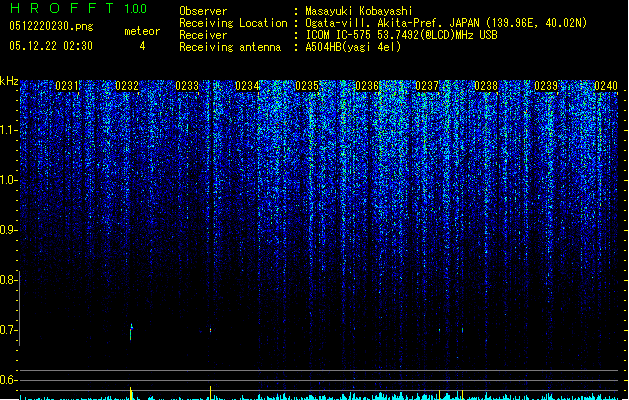Click the 'Receiver' field label

tap(203, 35)
